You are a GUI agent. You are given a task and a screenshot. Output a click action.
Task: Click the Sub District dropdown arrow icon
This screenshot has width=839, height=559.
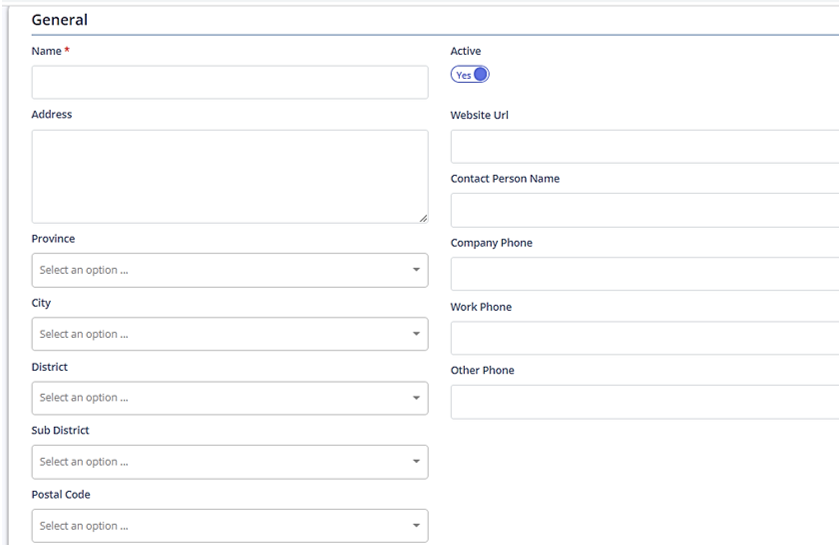click(x=416, y=461)
